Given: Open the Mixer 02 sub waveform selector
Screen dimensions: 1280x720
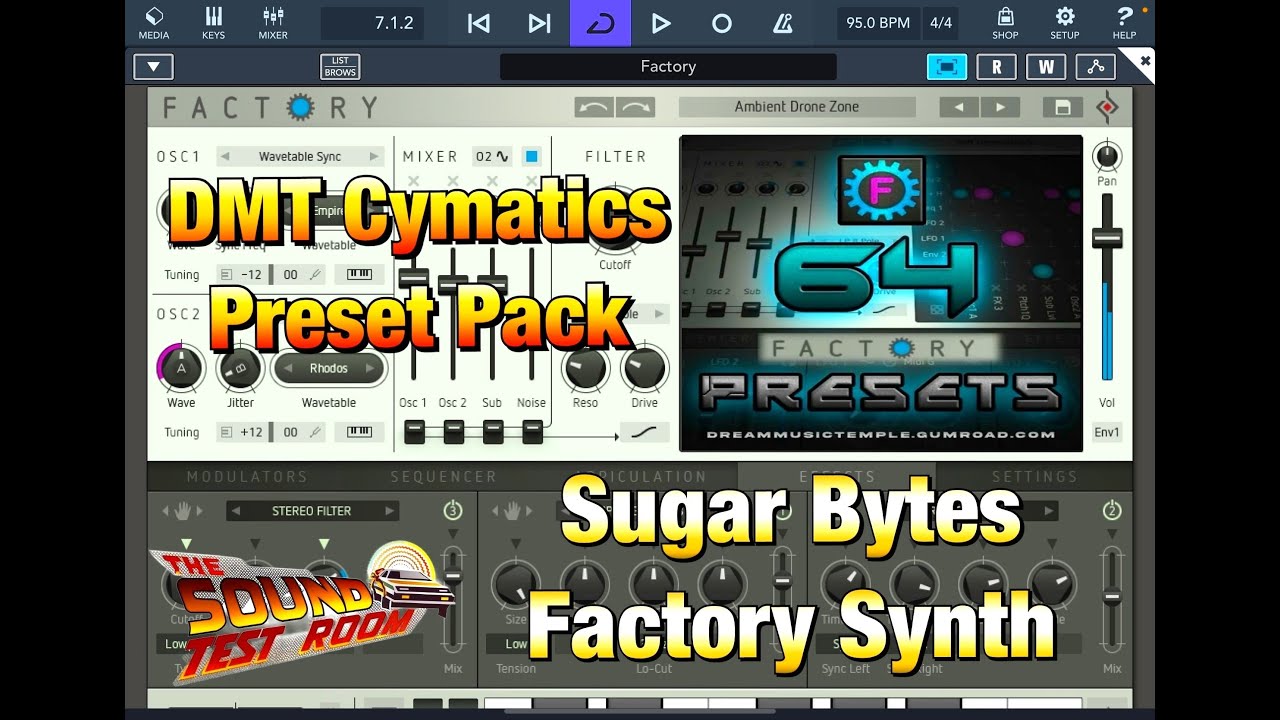Looking at the screenshot, I should pyautogui.click(x=492, y=157).
